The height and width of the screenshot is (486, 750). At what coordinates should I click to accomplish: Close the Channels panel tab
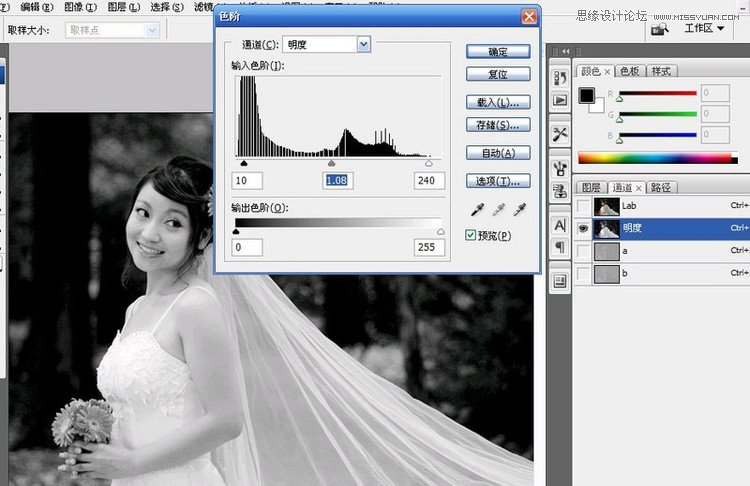638,188
